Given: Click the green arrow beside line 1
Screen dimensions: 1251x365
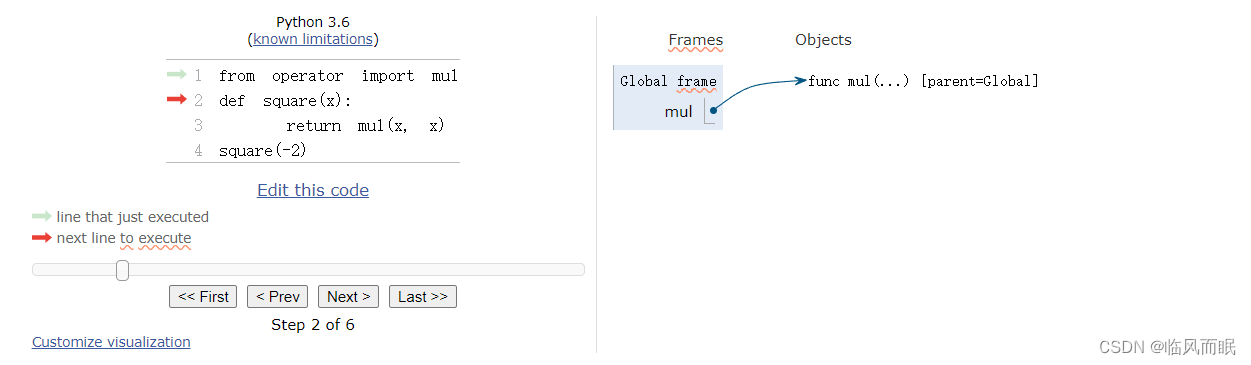Looking at the screenshot, I should tap(176, 75).
